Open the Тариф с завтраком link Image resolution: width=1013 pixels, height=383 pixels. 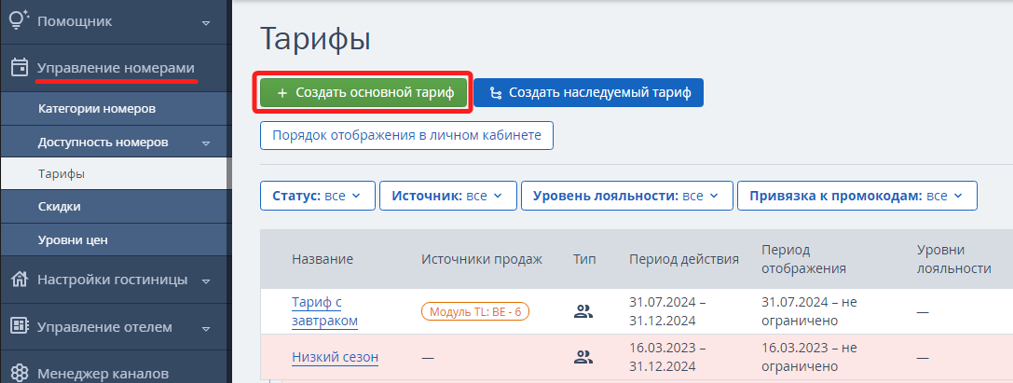click(x=324, y=311)
